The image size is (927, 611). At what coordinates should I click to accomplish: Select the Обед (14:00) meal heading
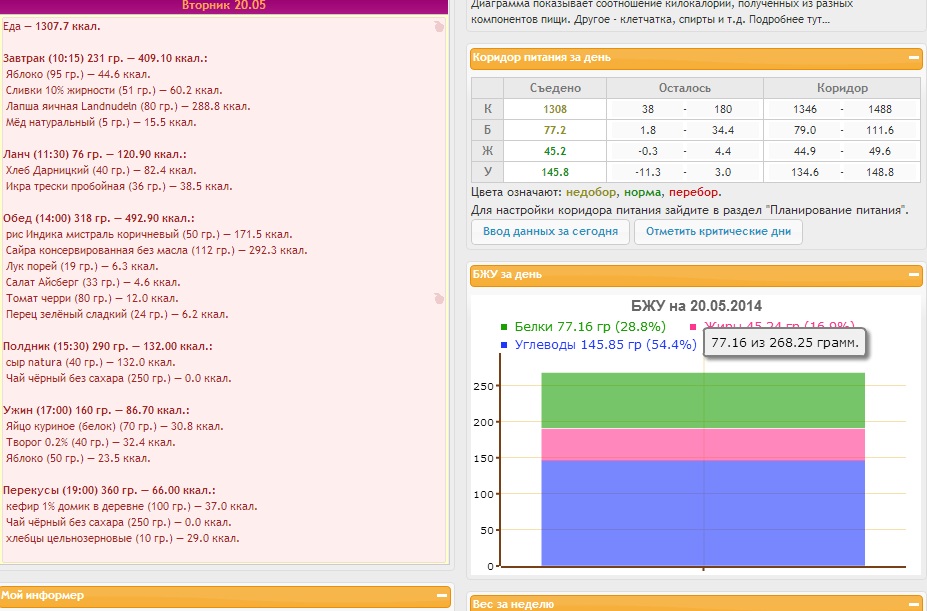click(99, 218)
